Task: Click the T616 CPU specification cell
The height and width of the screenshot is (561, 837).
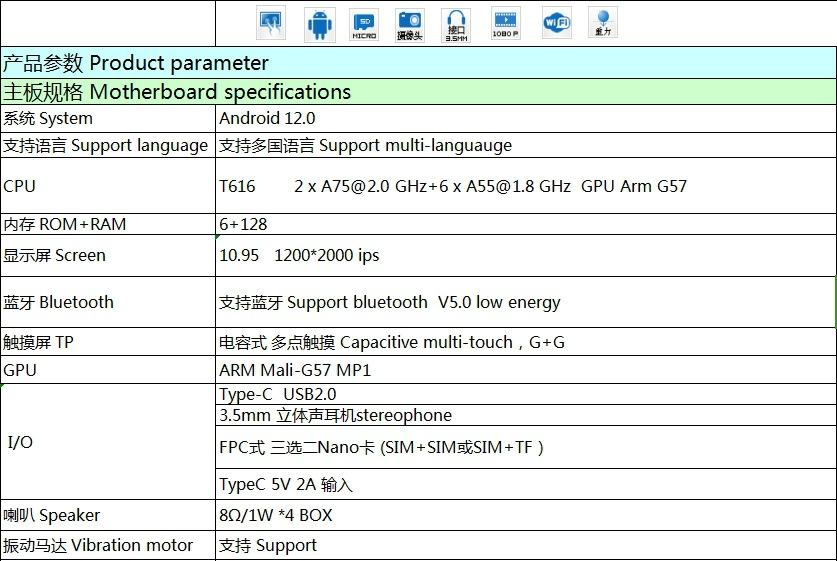Action: pos(525,186)
